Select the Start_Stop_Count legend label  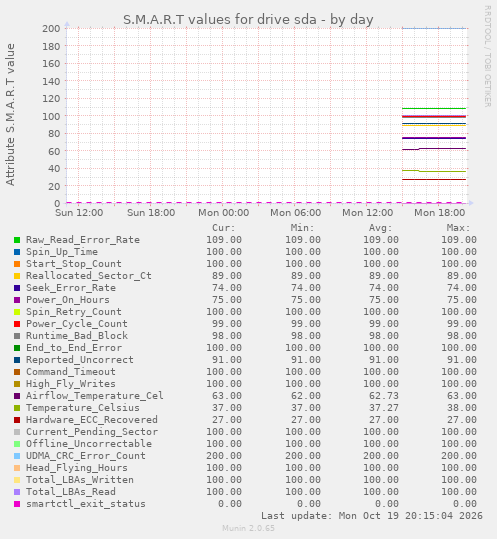click(74, 264)
